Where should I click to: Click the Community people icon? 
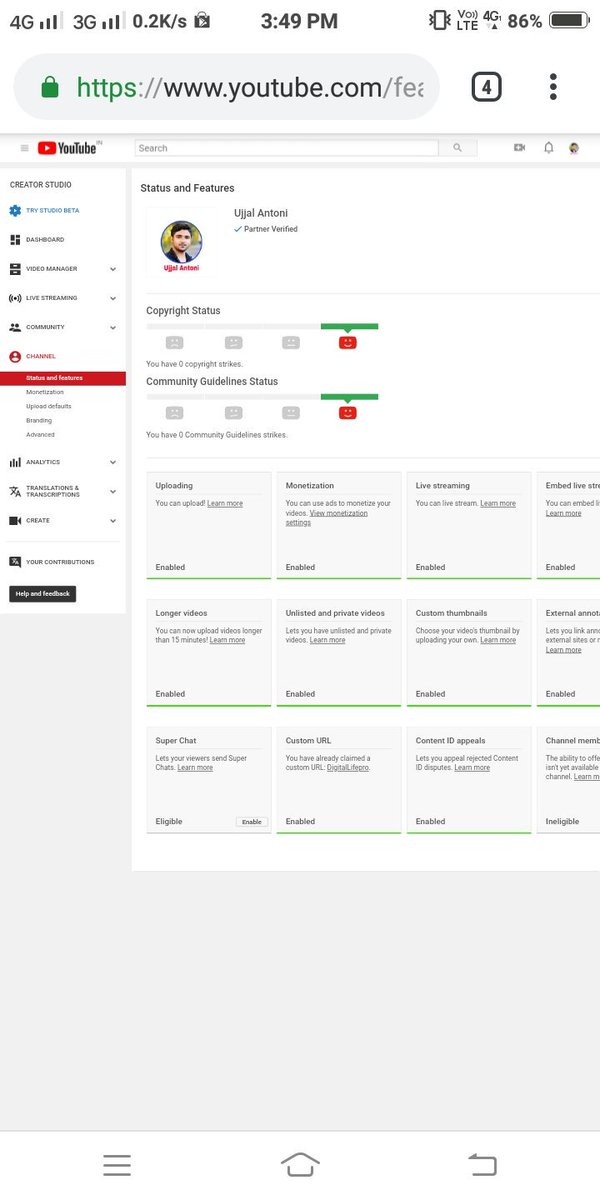[x=15, y=327]
